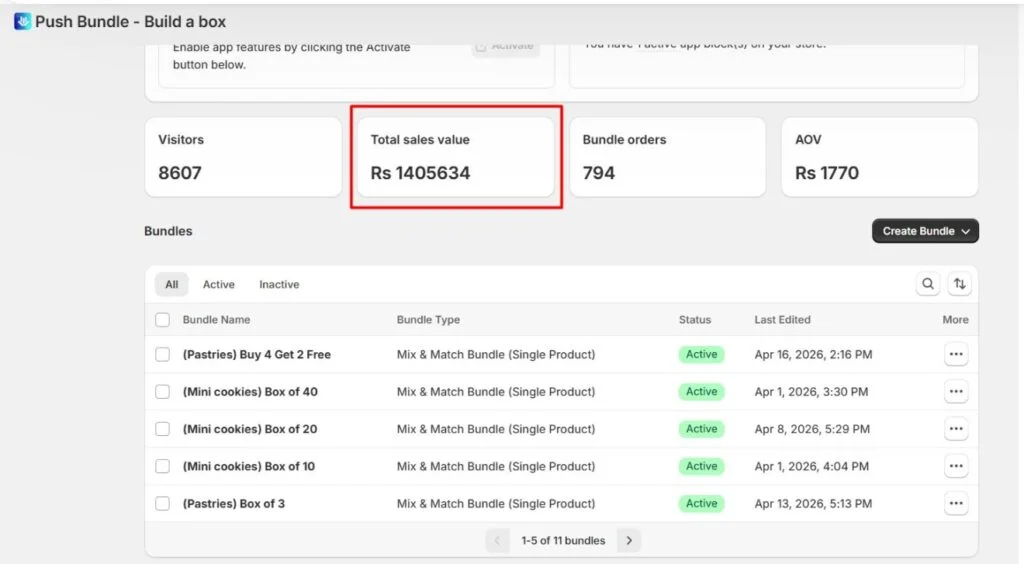Image resolution: width=1024 pixels, height=564 pixels.
Task: Go to previous page of bundles
Action: point(497,540)
